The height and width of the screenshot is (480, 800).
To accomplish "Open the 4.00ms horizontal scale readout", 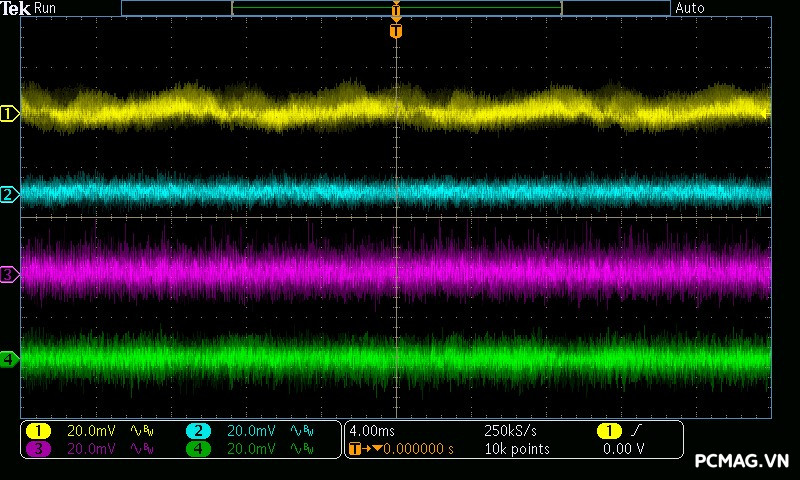I will tap(372, 431).
